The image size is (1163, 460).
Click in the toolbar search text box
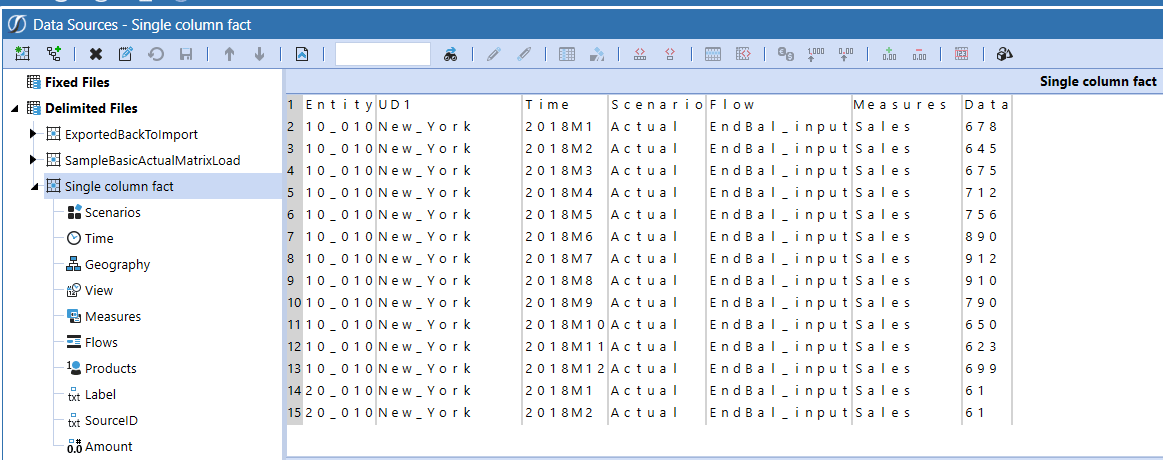pyautogui.click(x=383, y=53)
